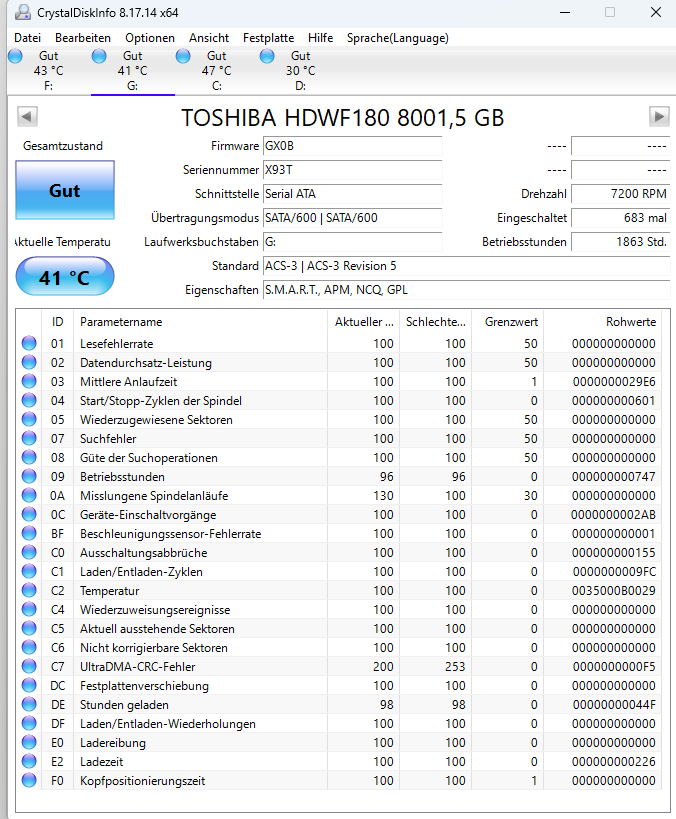Click raw value 0000000029E6 of Mittlere Anlaufzeit

tap(614, 382)
